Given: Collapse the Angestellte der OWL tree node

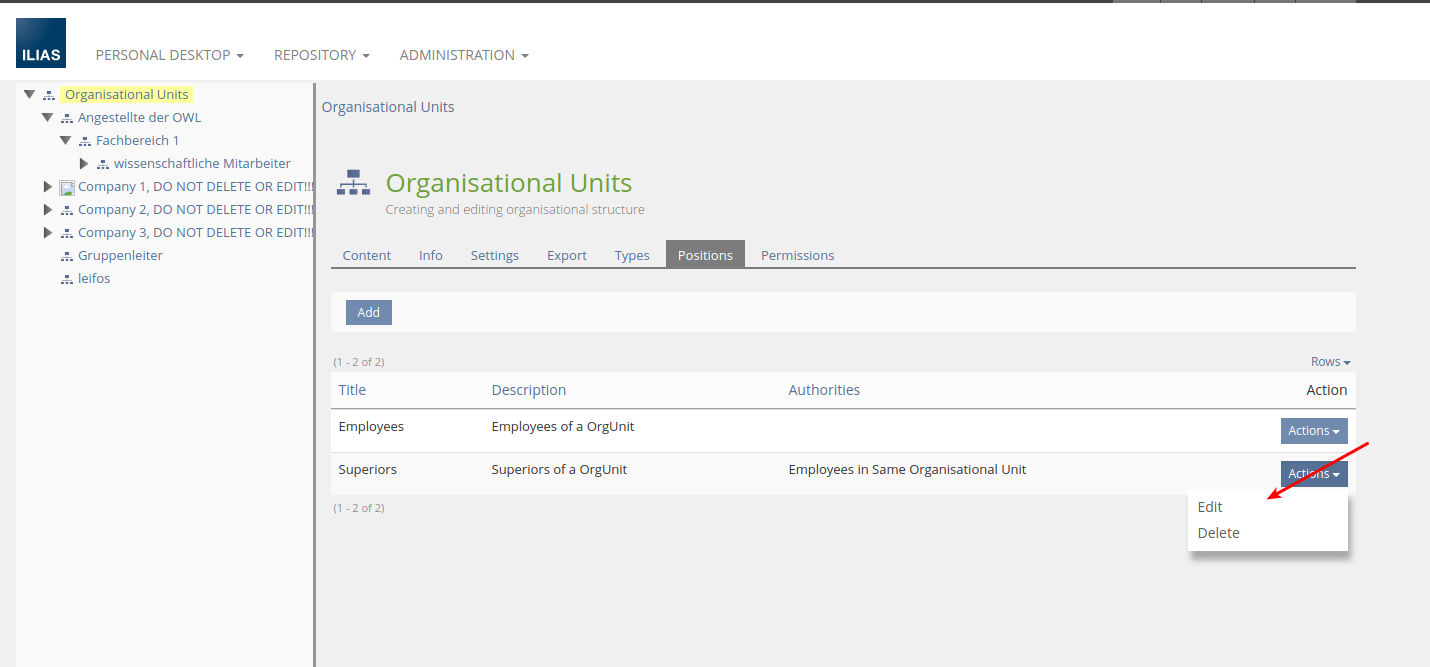Looking at the screenshot, I should pos(47,118).
